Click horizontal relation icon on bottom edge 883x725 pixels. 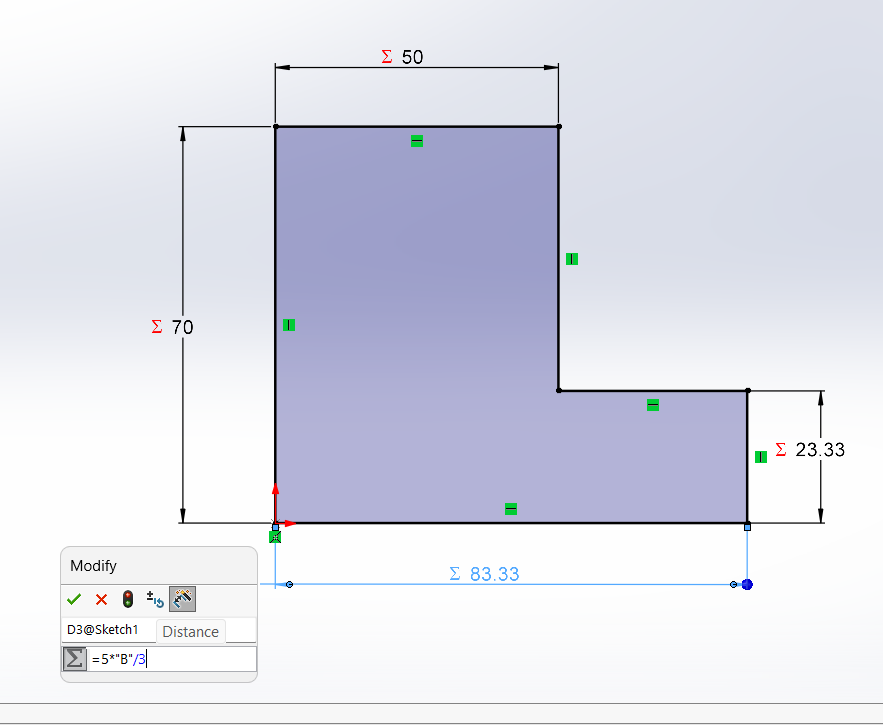[x=511, y=509]
